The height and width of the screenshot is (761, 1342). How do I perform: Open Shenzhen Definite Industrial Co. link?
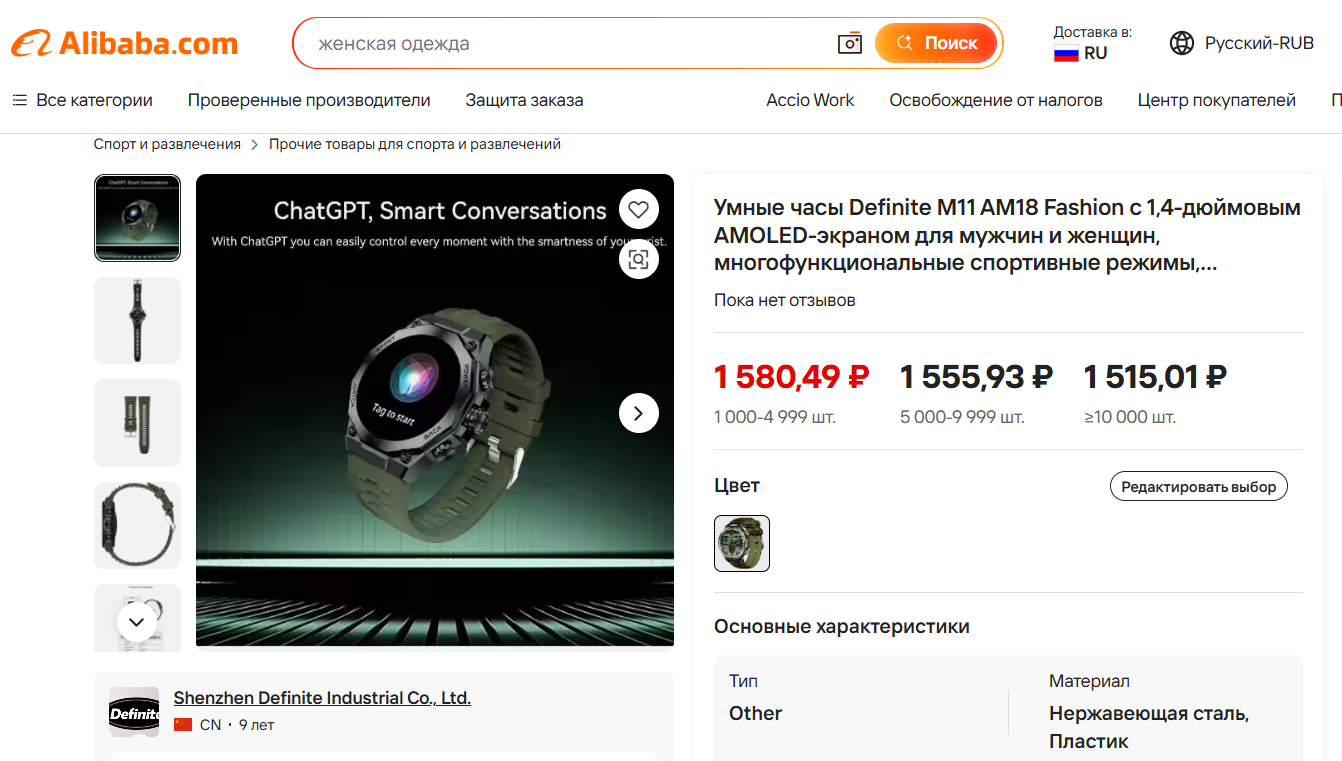322,698
